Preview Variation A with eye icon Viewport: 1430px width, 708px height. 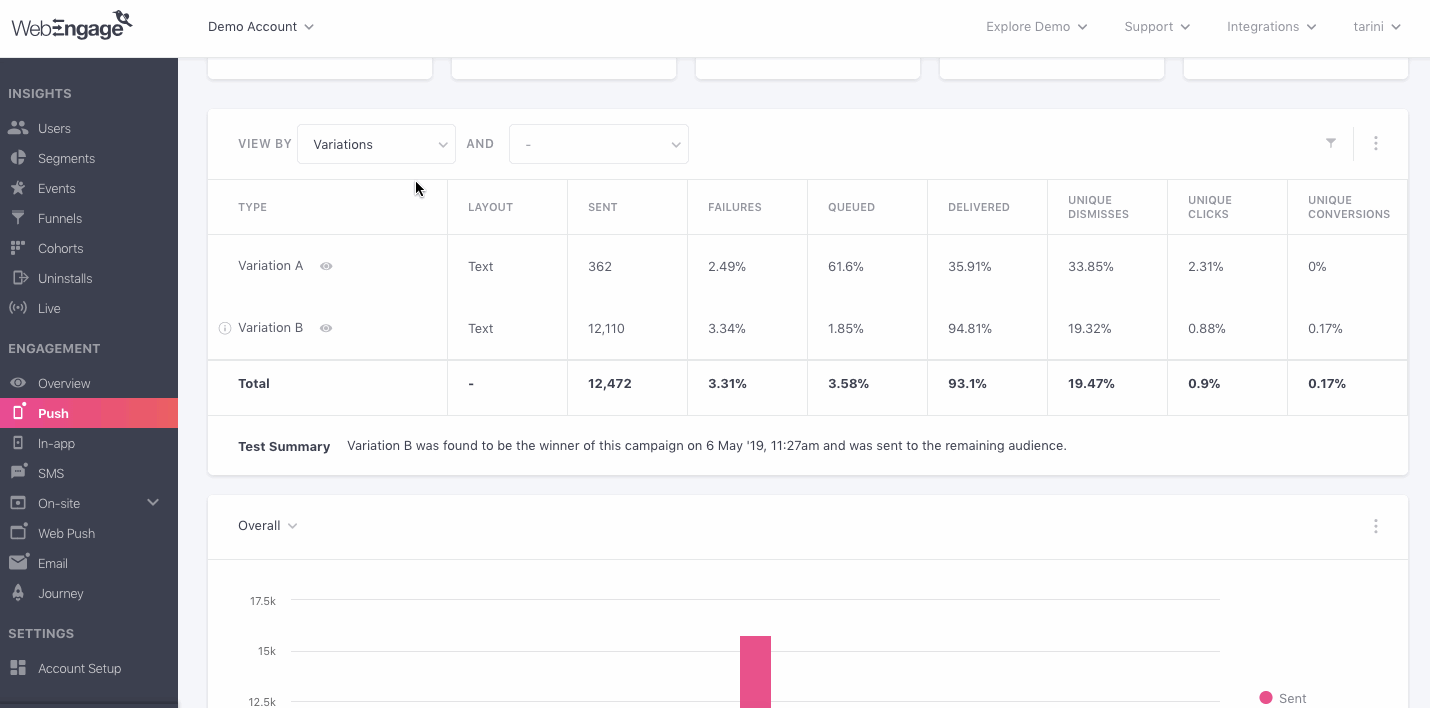(326, 266)
